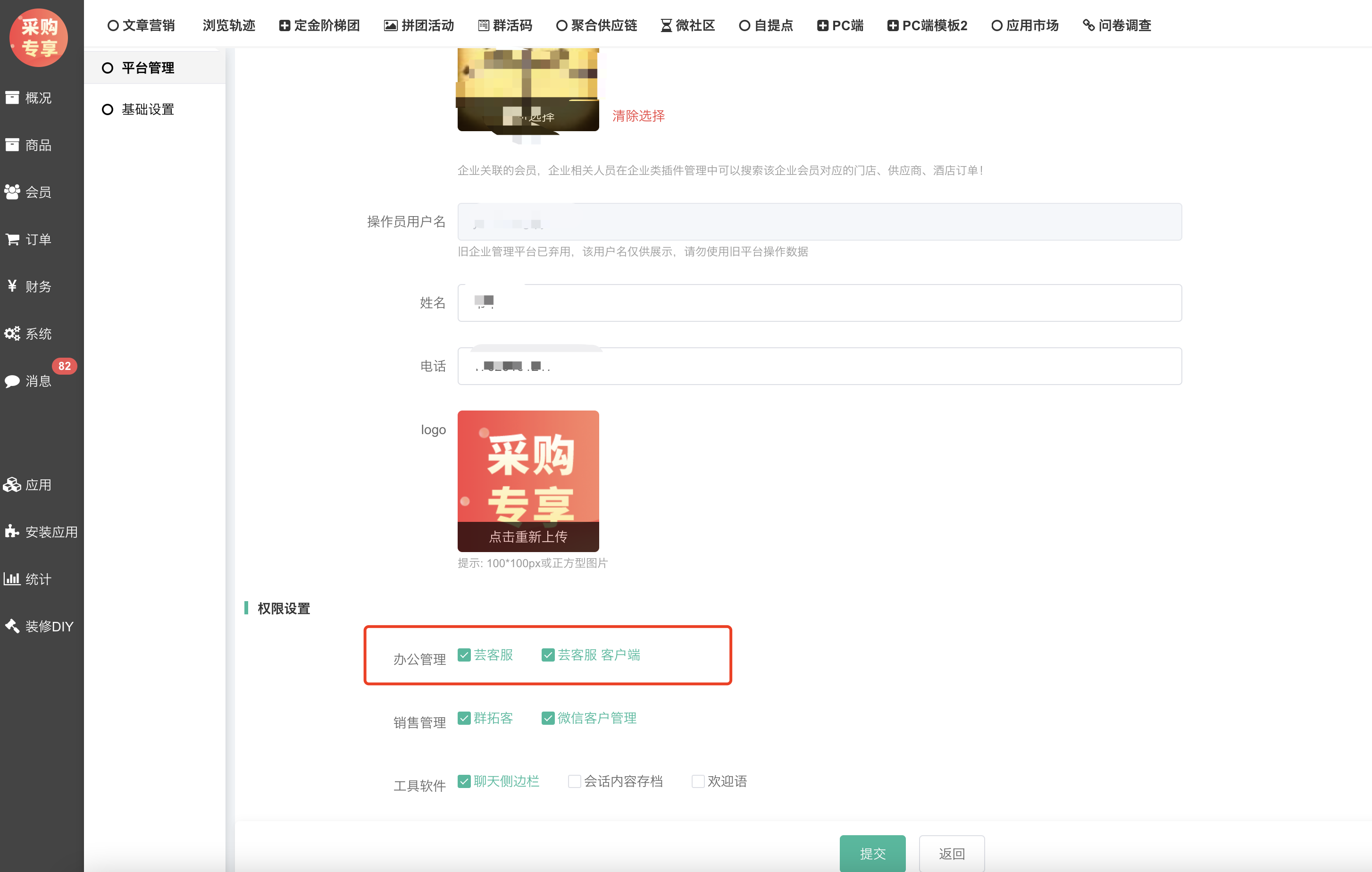Screen dimensions: 1372x872
Task: Click logo image to re-upload
Action: [527, 480]
